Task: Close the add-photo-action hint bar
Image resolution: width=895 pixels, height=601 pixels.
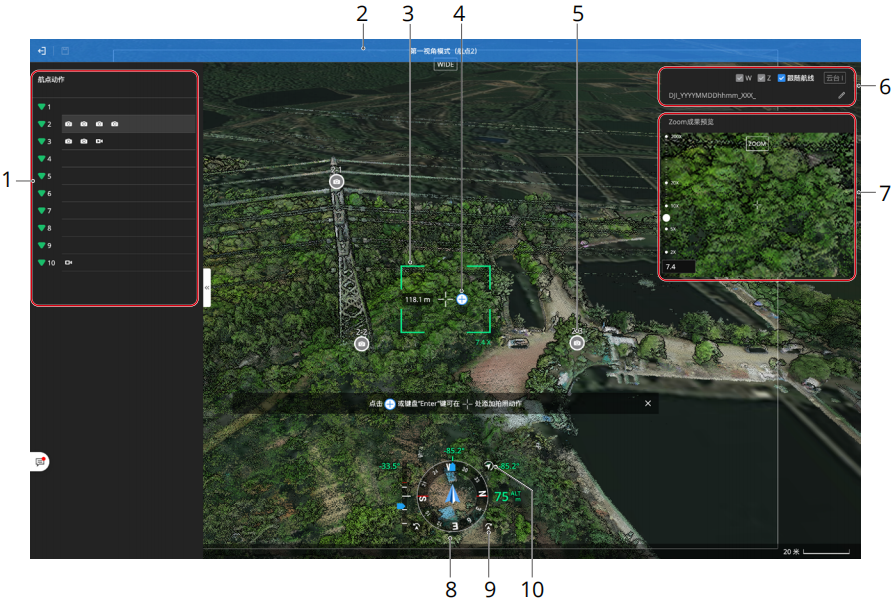Action: pyautogui.click(x=648, y=404)
